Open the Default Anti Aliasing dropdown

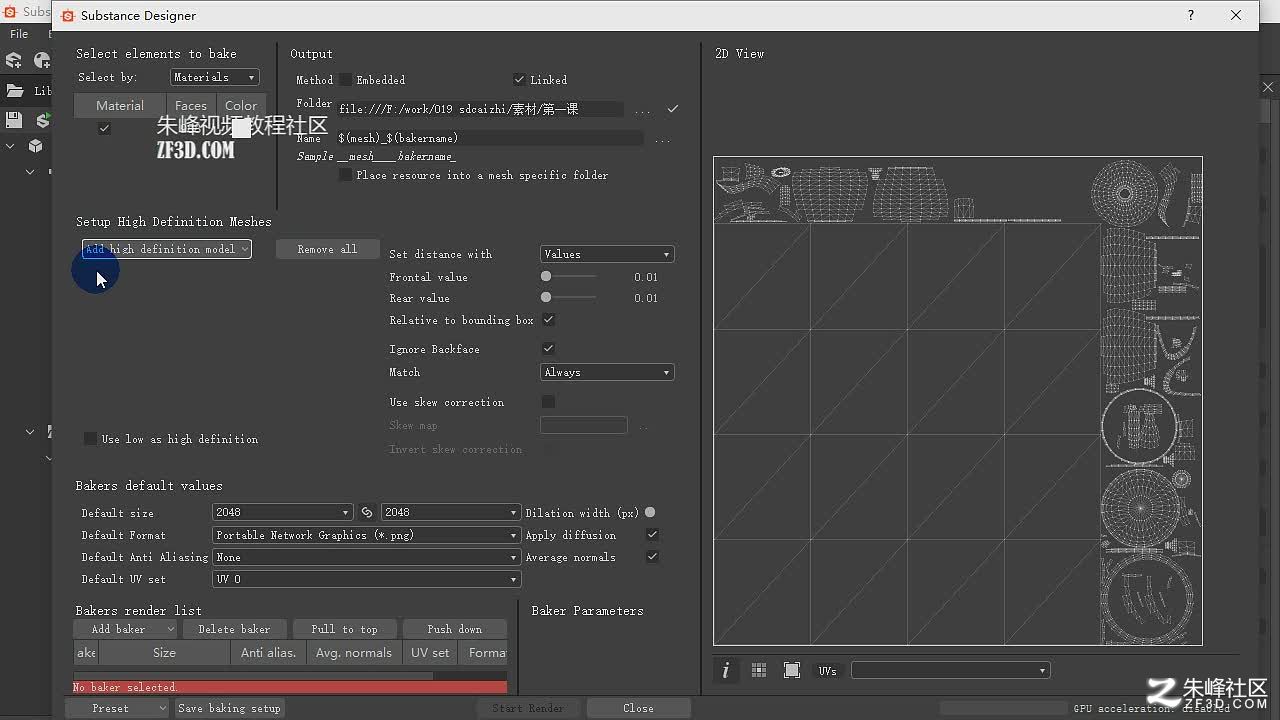click(366, 557)
